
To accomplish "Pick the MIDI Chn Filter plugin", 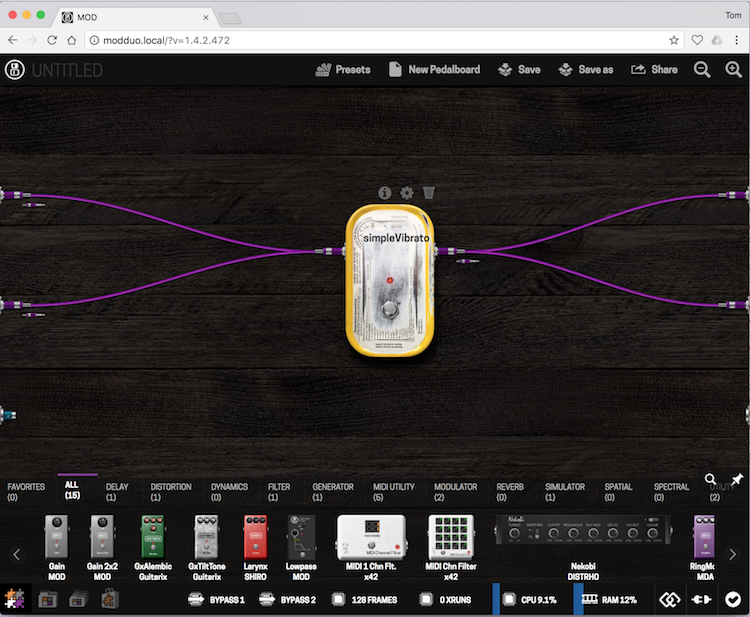I will tap(451, 548).
